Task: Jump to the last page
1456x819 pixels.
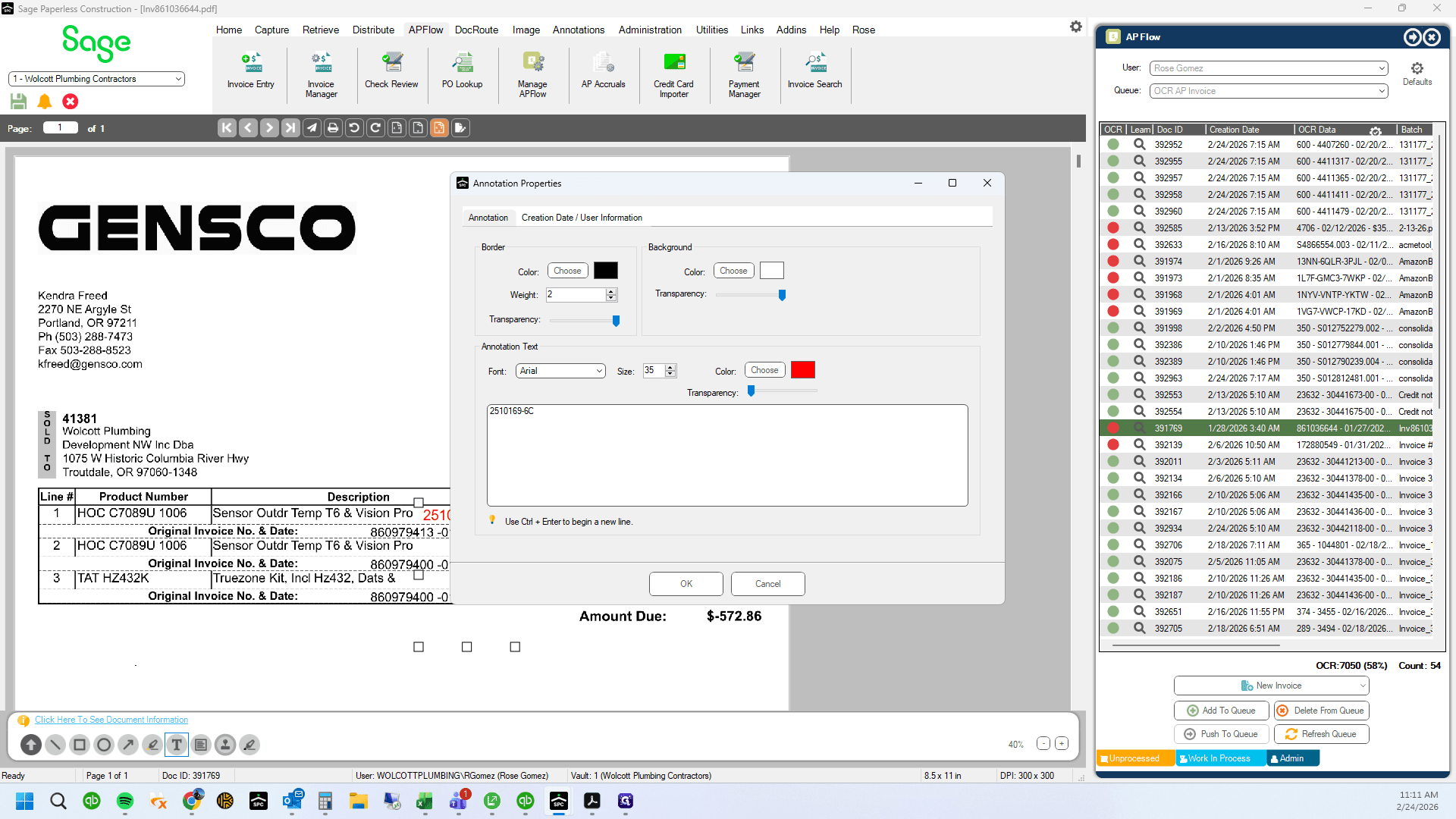Action: (x=290, y=128)
